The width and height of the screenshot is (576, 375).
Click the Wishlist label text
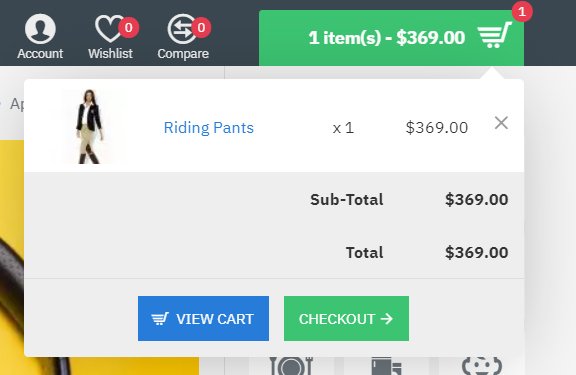click(110, 54)
